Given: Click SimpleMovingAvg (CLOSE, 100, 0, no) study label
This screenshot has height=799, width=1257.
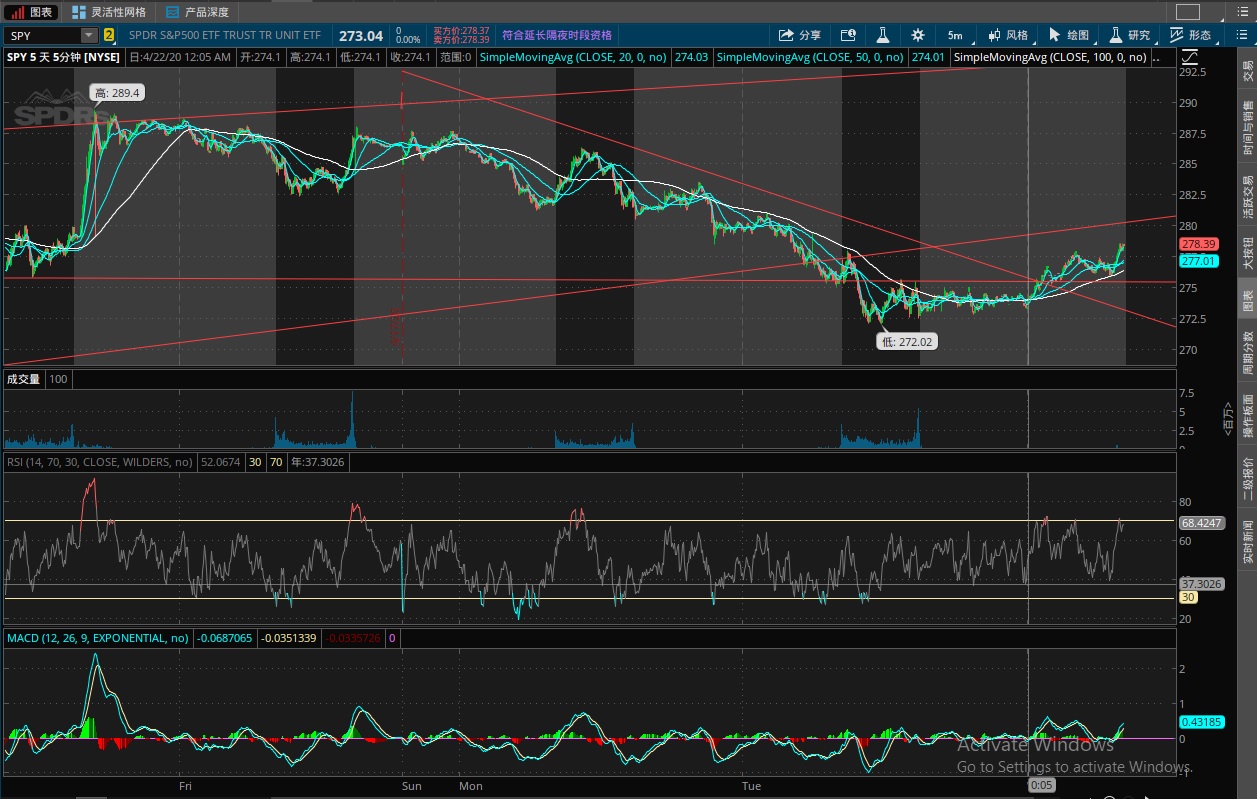Looking at the screenshot, I should (1050, 57).
